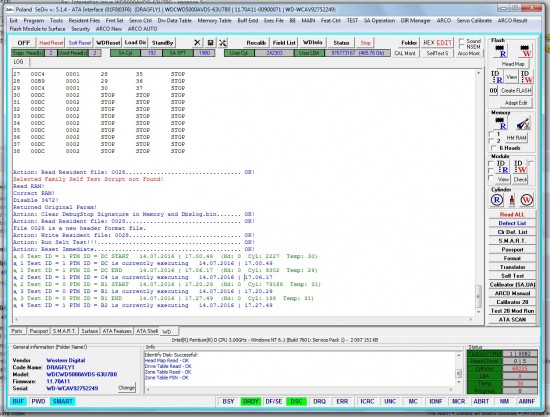Click the WDReset button
550x417 pixels.
[108, 43]
